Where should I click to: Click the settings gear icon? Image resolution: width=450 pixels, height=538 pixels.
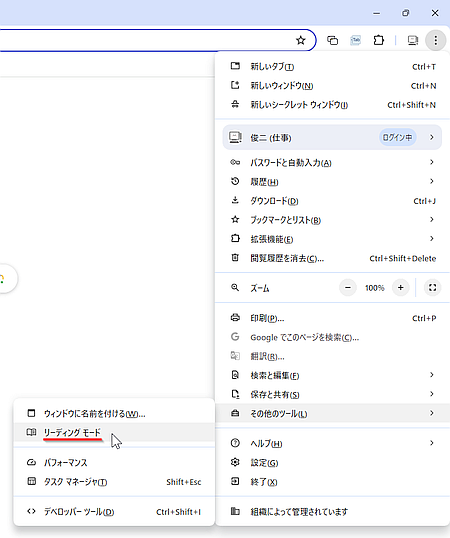235,462
